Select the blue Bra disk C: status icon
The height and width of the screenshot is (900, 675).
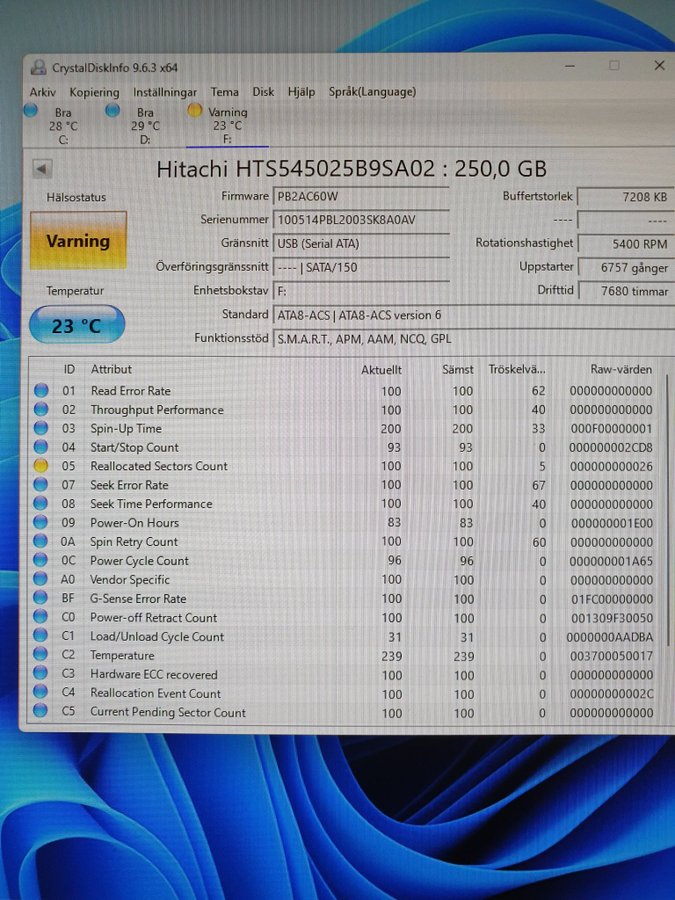click(30, 111)
